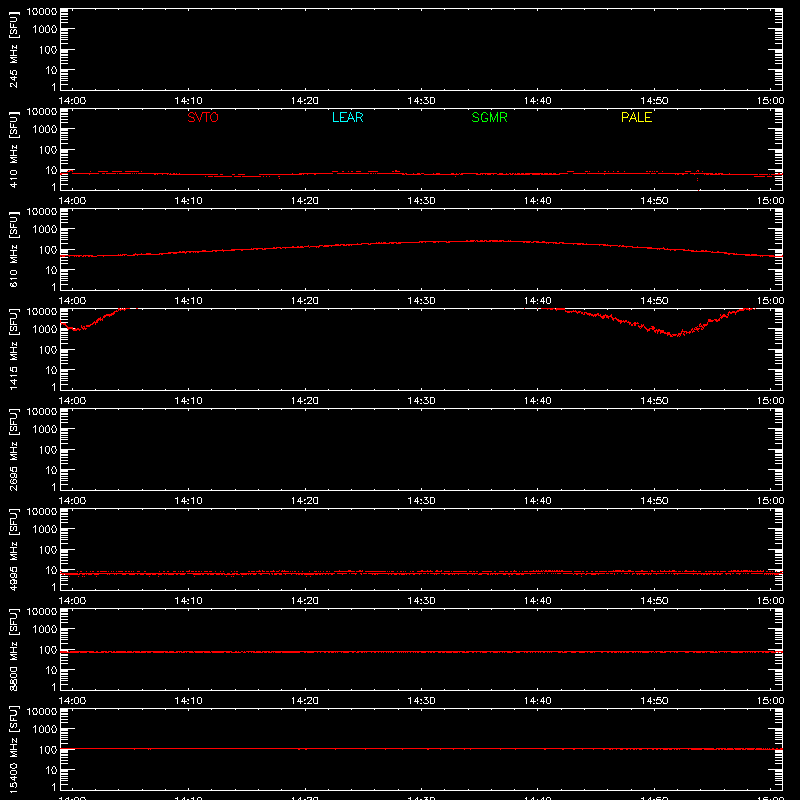Select the 2695 MHz [SFU] axis title
The width and height of the screenshot is (800, 800).
(x=13, y=449)
